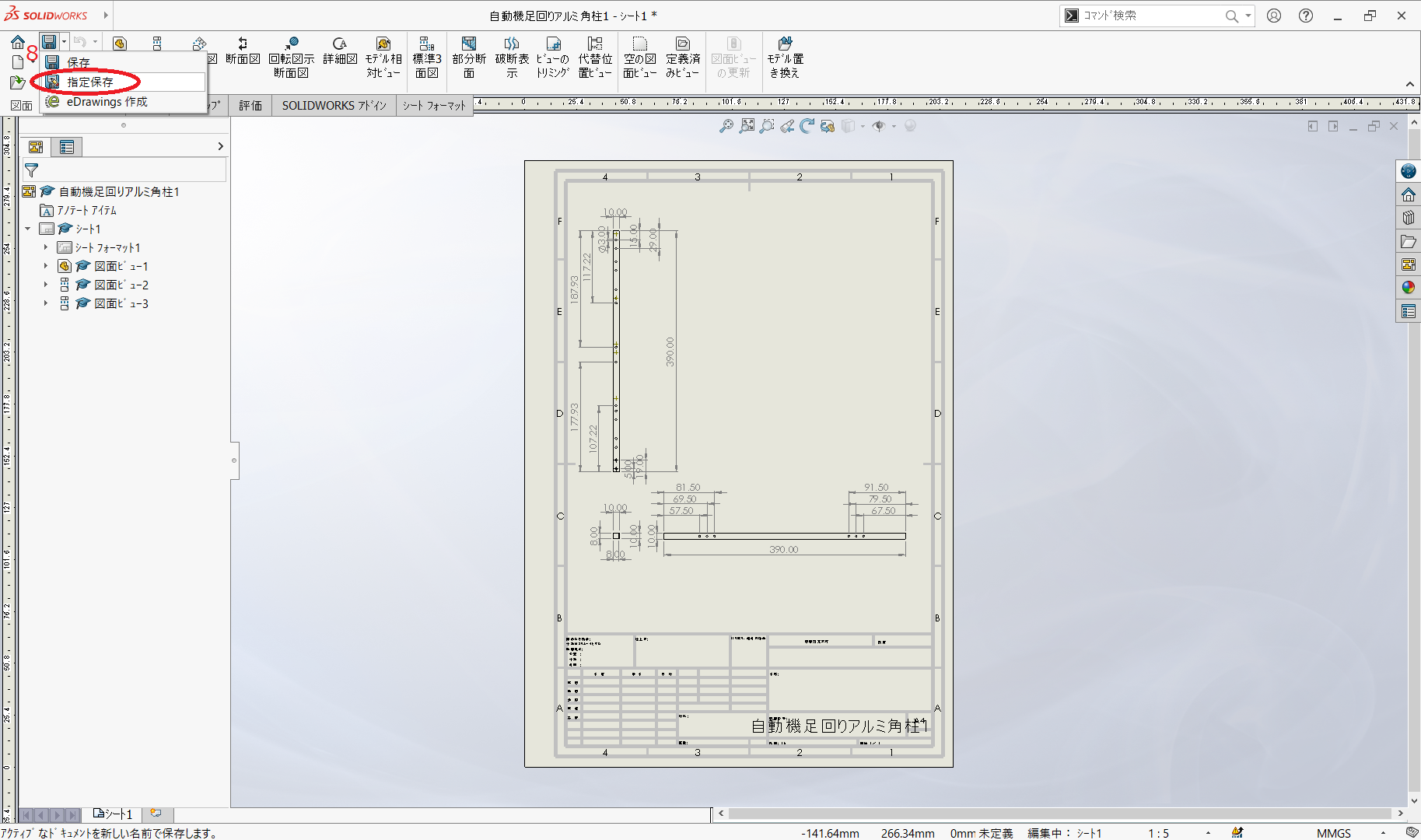The width and height of the screenshot is (1421, 840).
Task: Expand the SOLIDWORKS logo menu arrow
Action: (106, 16)
